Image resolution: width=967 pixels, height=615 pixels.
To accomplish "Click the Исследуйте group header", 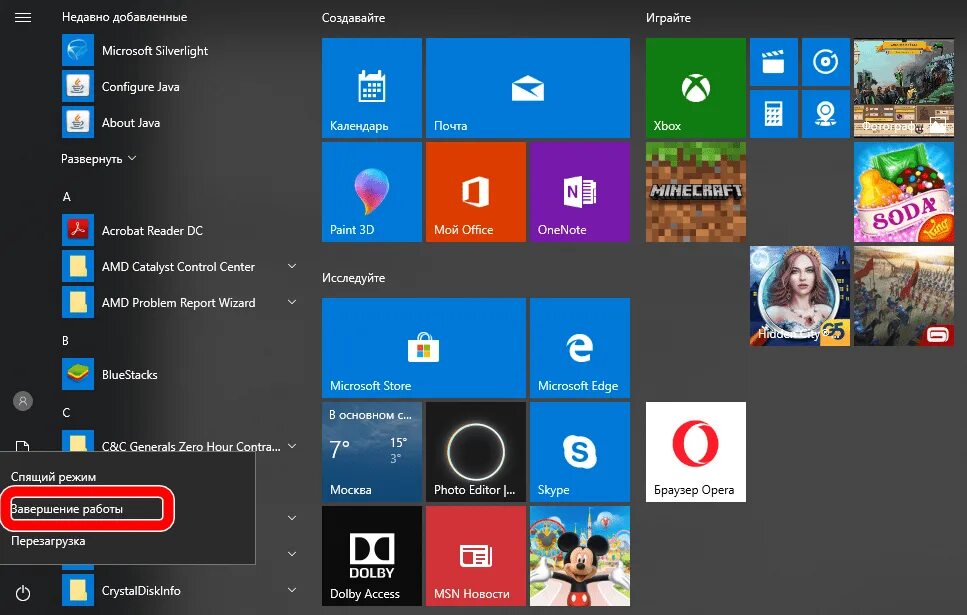I will (353, 278).
